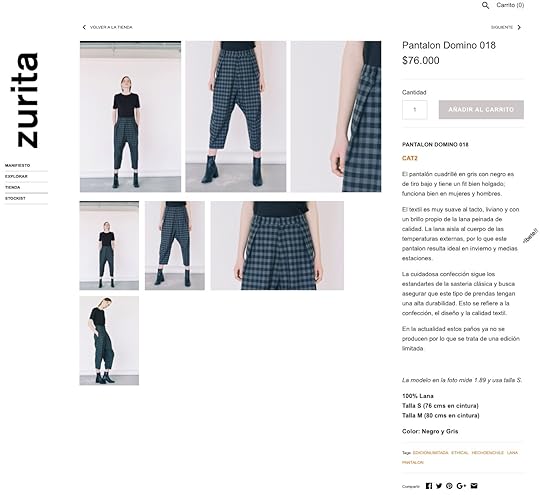Image resolution: width=540 pixels, height=495 pixels.
Task: Open Stockist menu item
Action: [x=15, y=198]
